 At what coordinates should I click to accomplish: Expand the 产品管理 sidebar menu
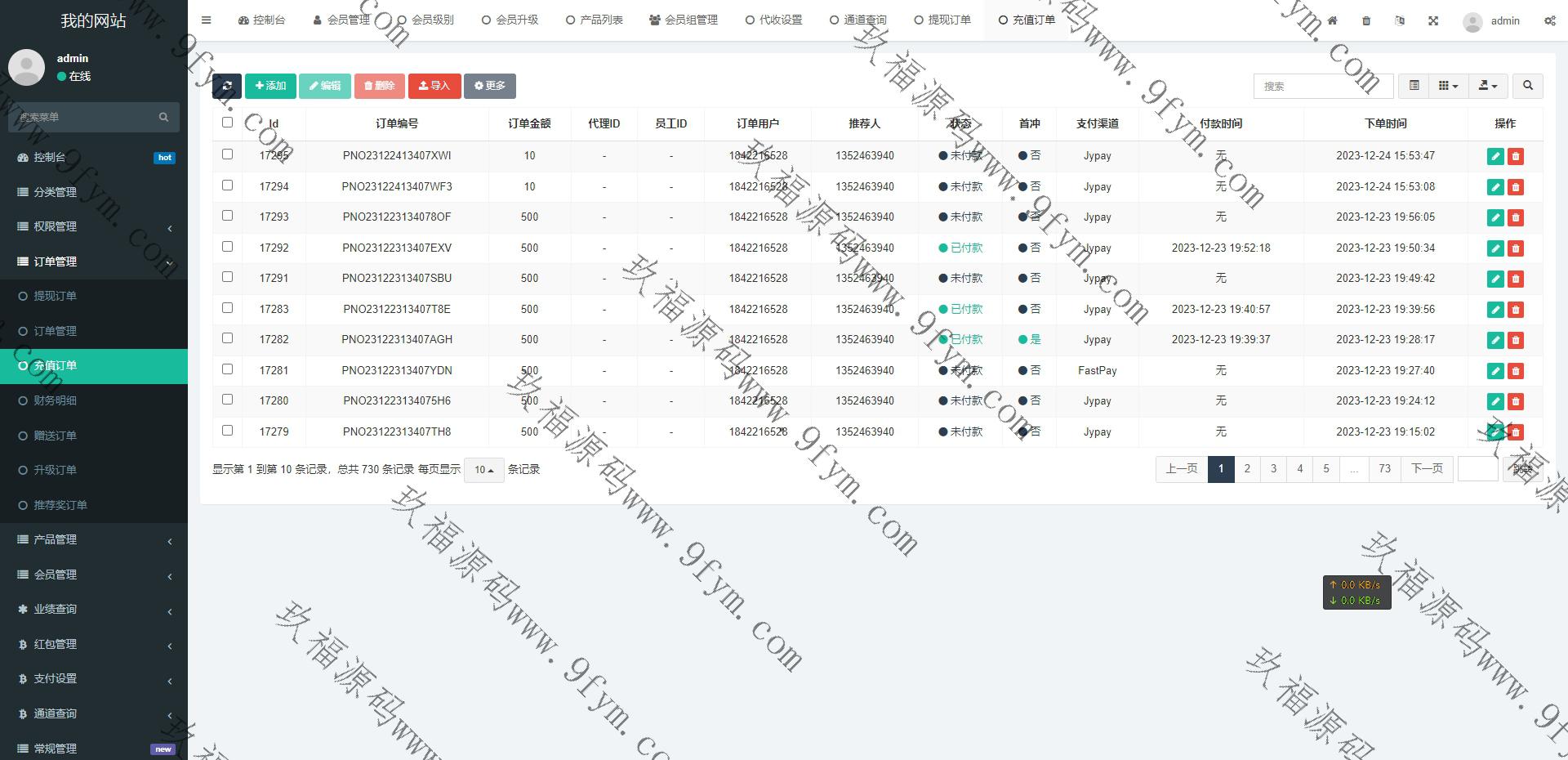pos(94,540)
